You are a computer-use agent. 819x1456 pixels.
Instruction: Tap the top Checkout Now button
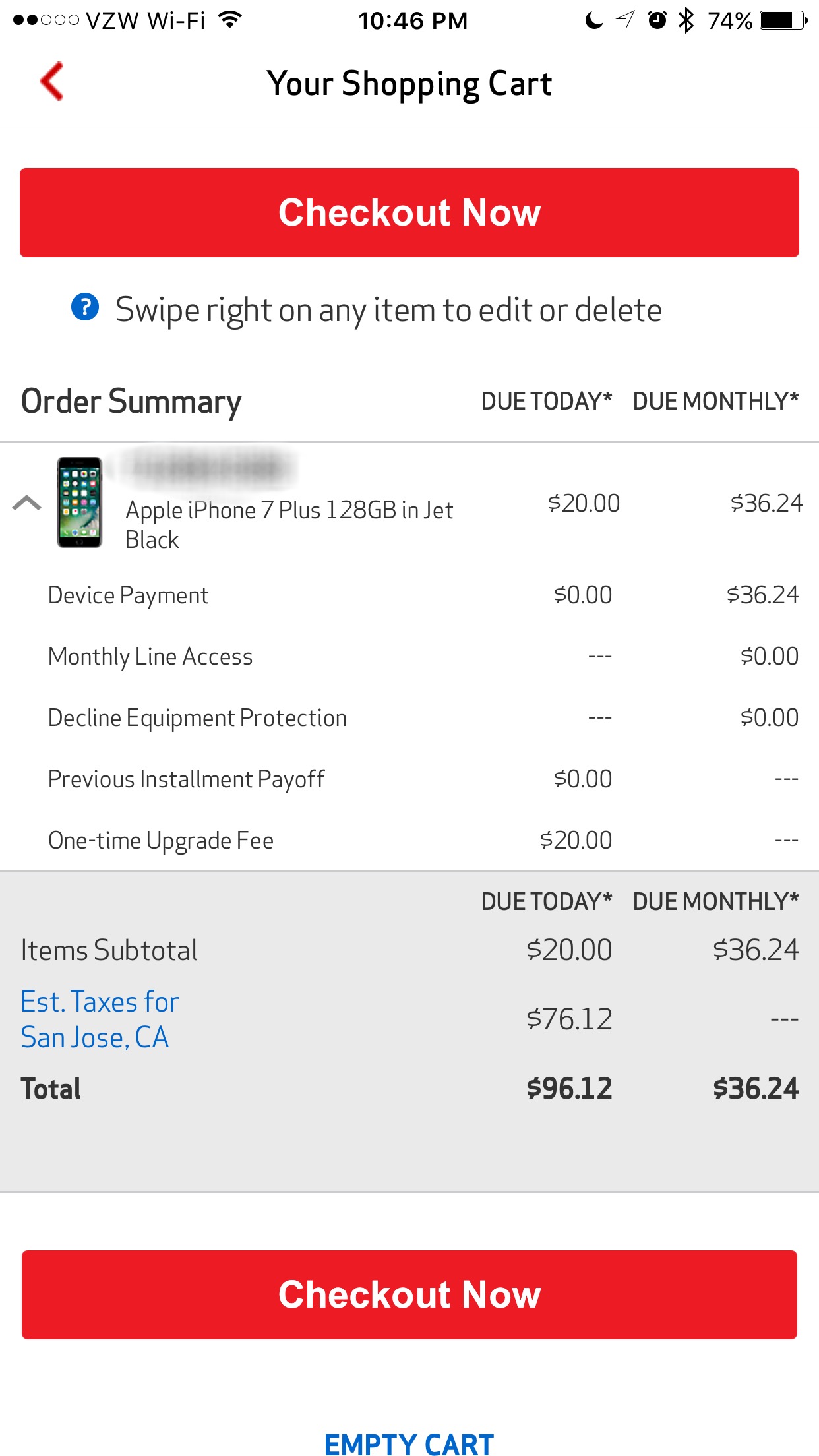409,212
